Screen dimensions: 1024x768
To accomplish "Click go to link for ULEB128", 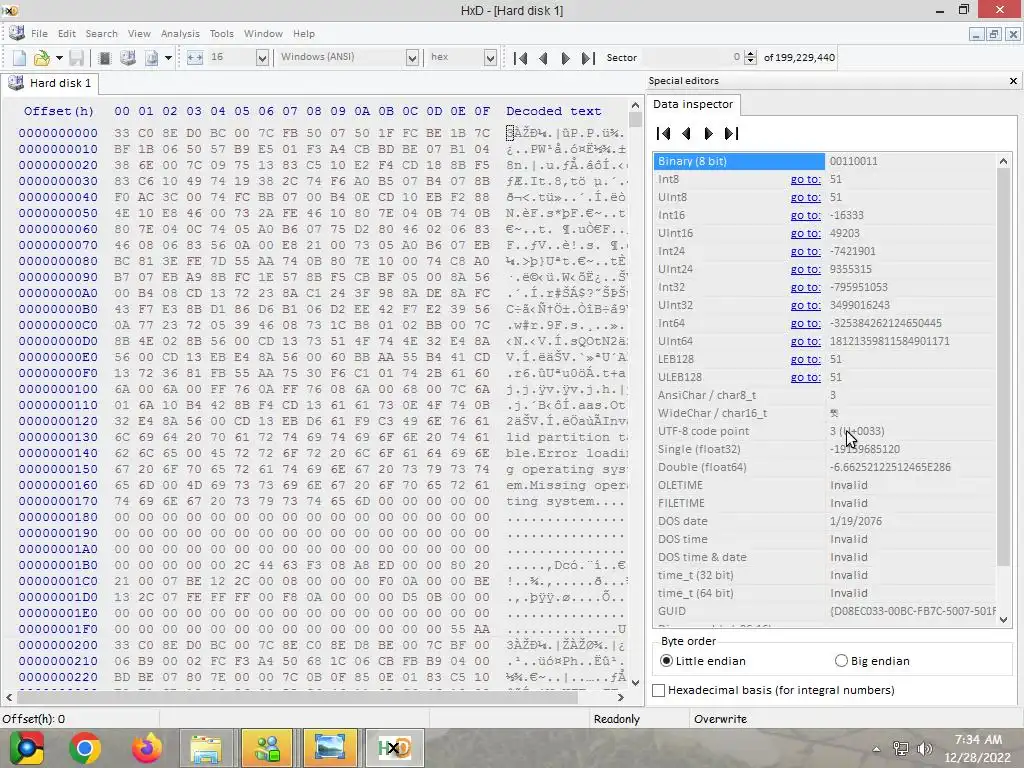I will (x=805, y=377).
